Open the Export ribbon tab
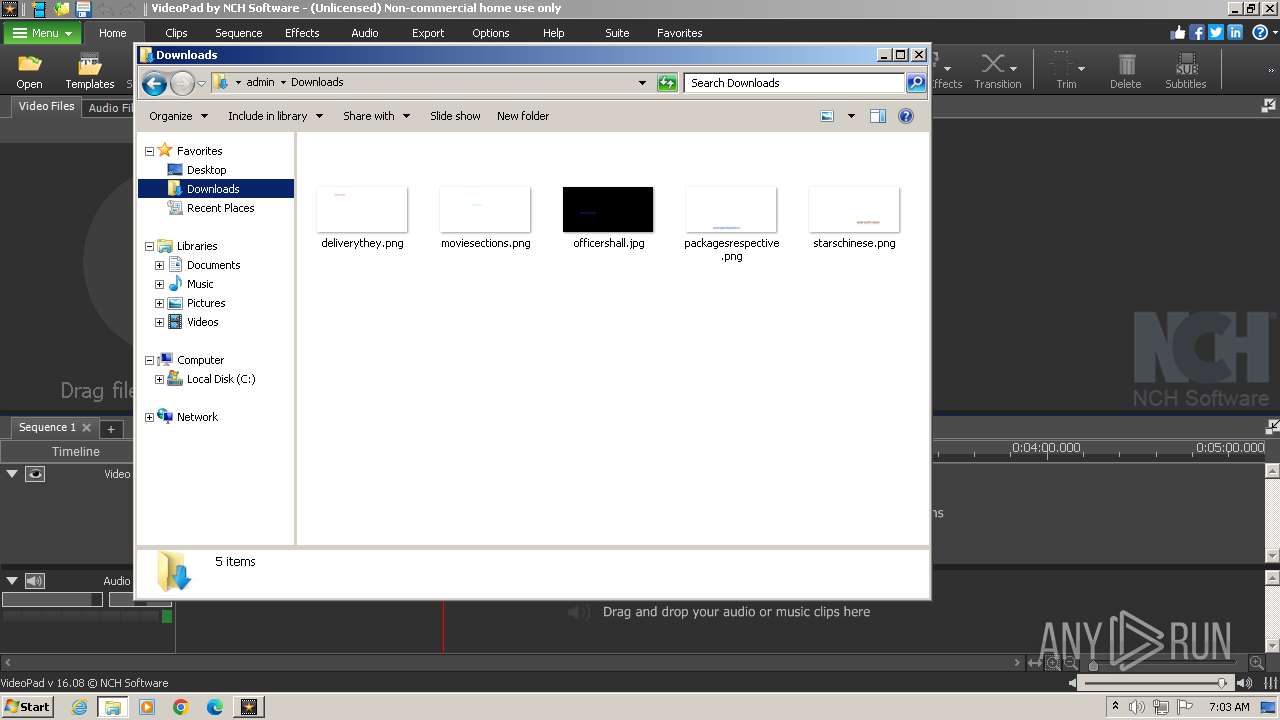Image resolution: width=1280 pixels, height=720 pixels. pos(428,33)
